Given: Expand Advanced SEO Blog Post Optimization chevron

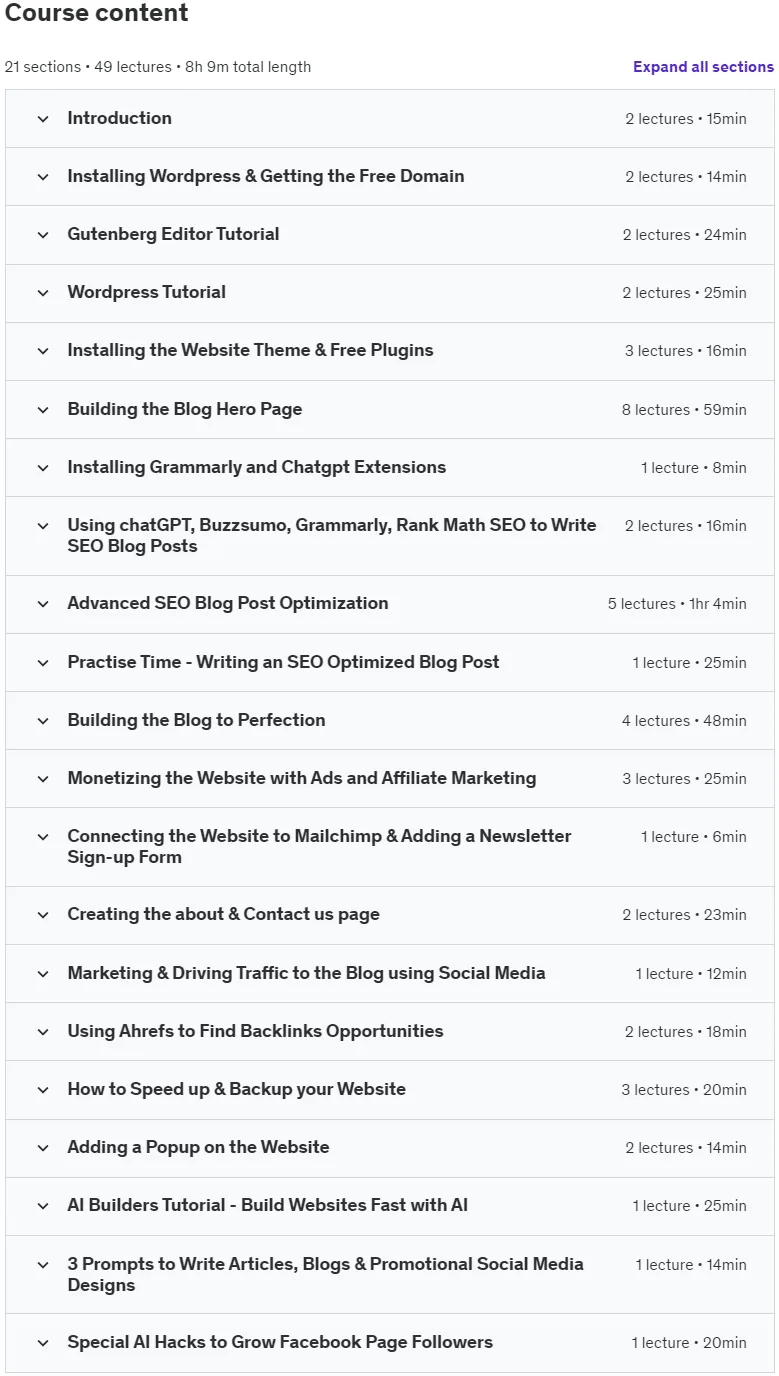Looking at the screenshot, I should point(43,604).
